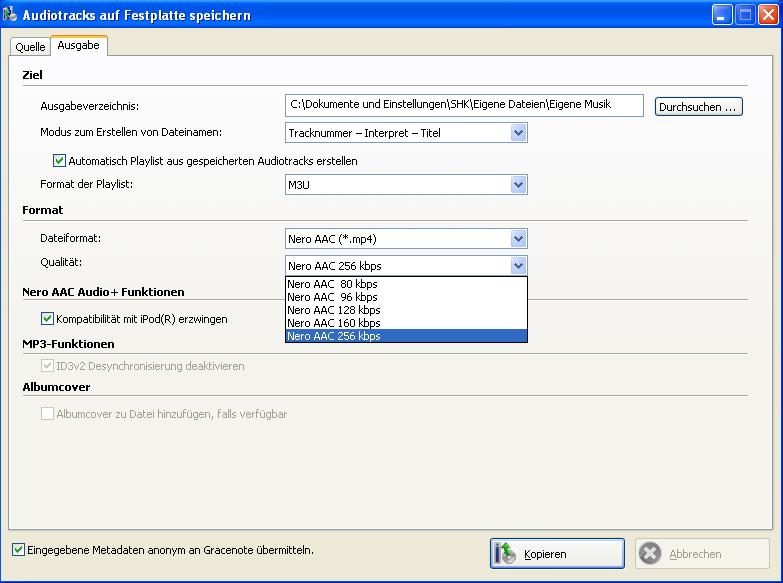
Task: Collapse the Qualität dropdown arrow
Action: pos(518,265)
